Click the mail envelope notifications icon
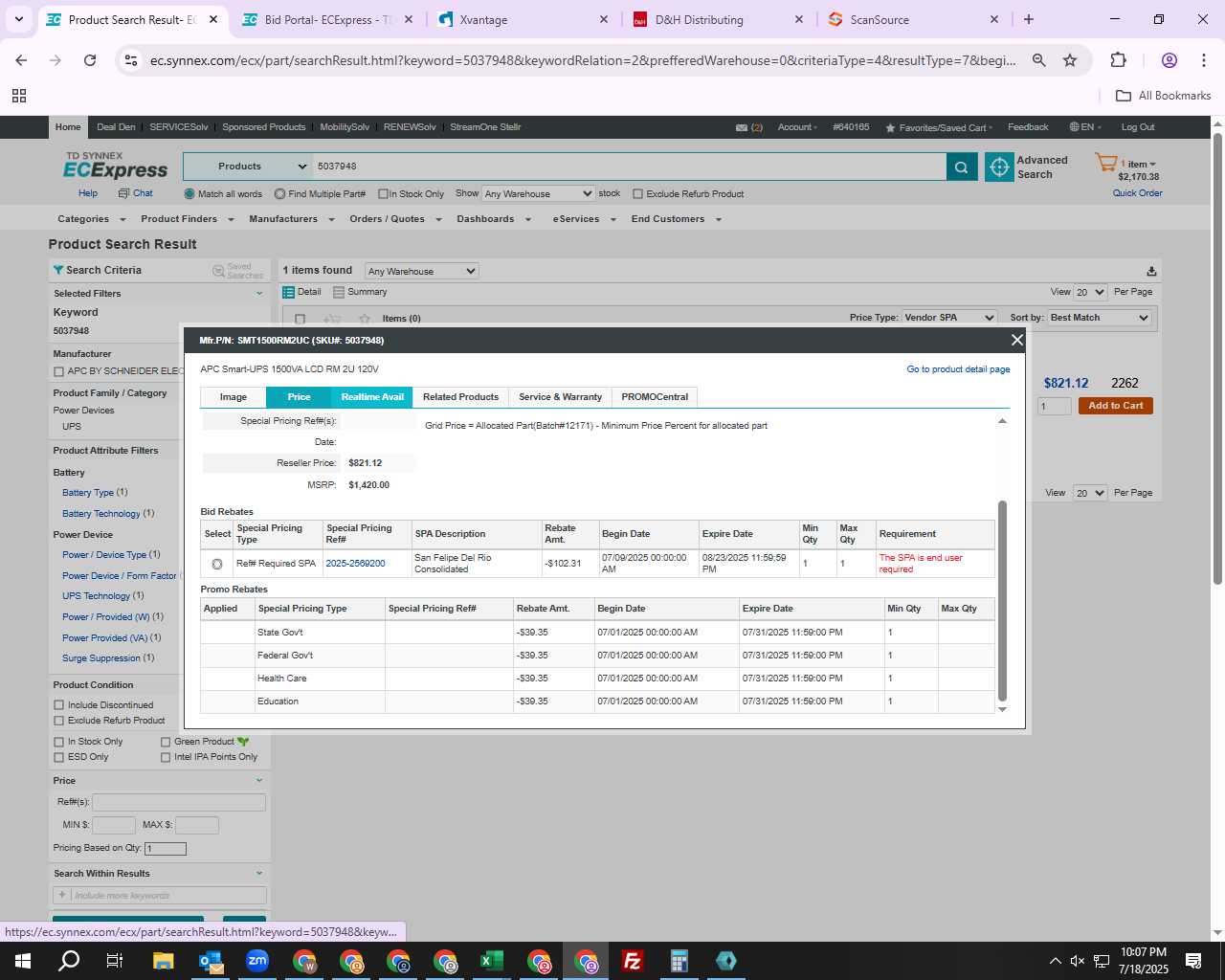 (742, 127)
